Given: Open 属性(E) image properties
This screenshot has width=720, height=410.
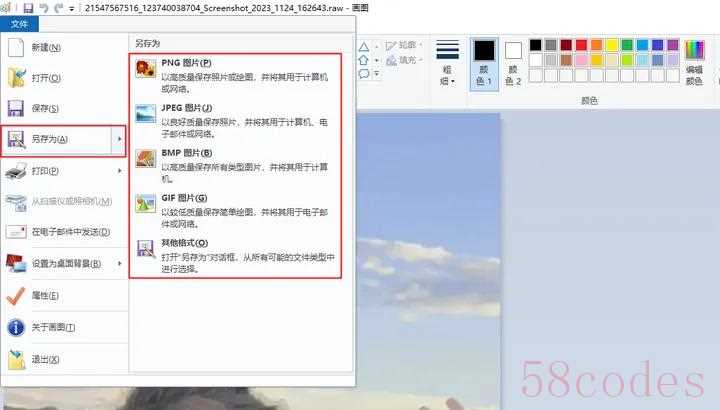Looking at the screenshot, I should coord(64,296).
